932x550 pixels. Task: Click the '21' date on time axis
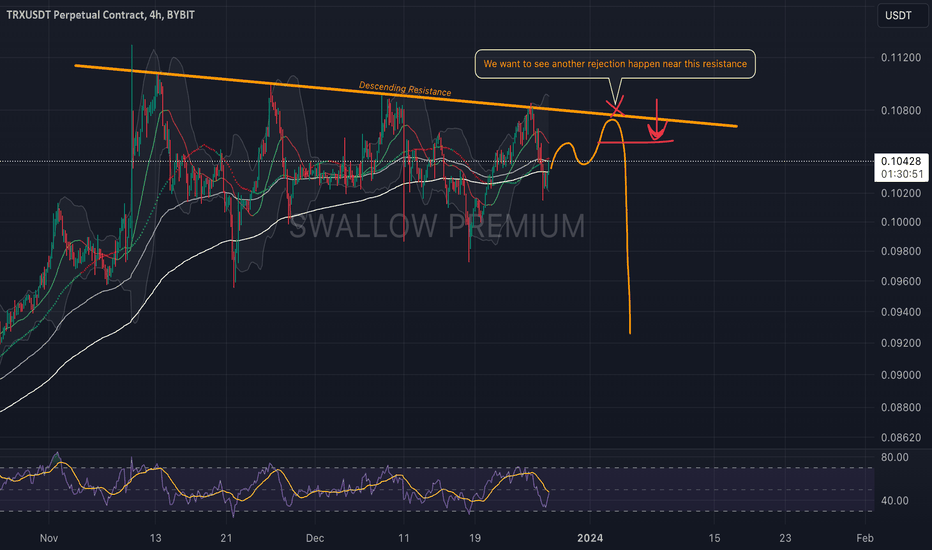226,538
